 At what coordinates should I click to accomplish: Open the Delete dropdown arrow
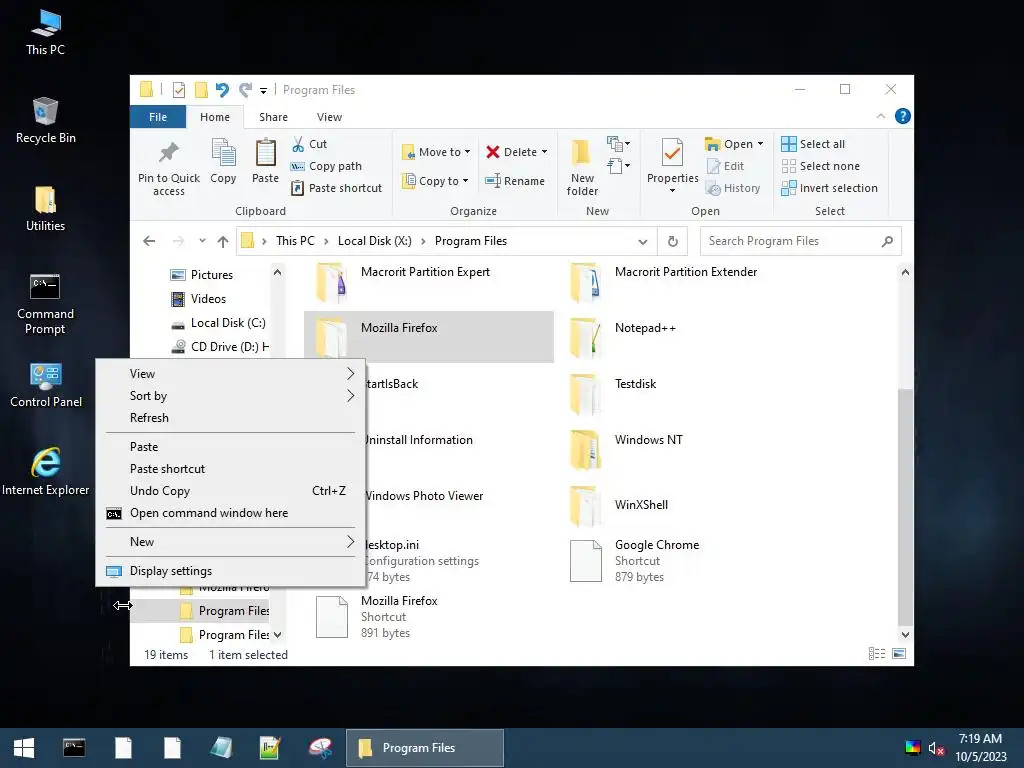[x=544, y=152]
